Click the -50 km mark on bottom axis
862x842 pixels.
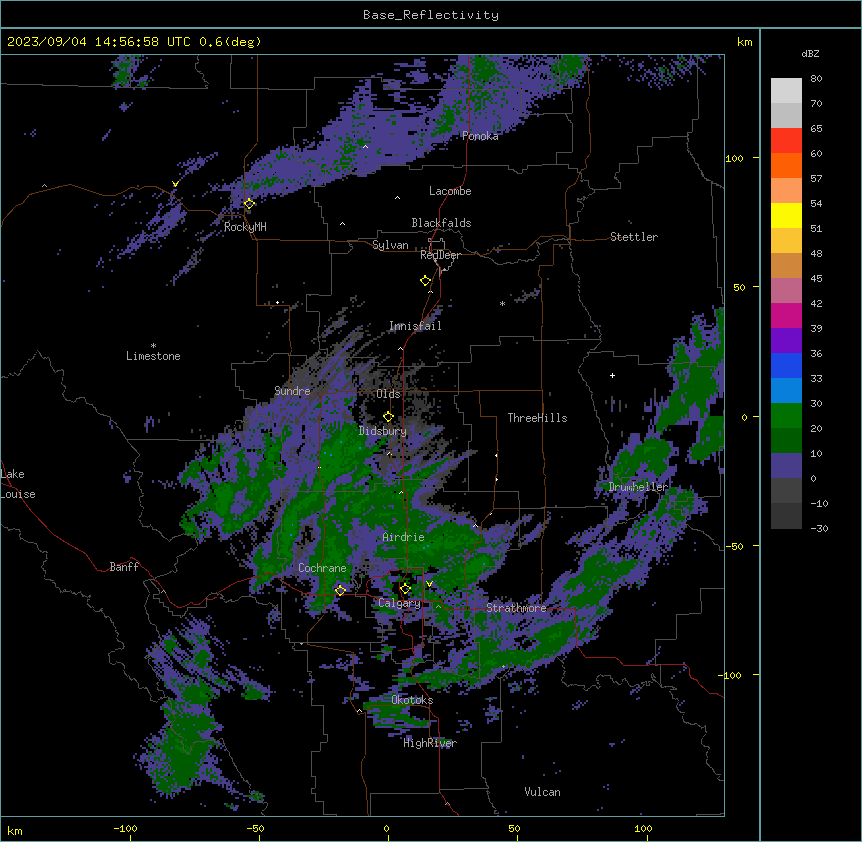255,828
